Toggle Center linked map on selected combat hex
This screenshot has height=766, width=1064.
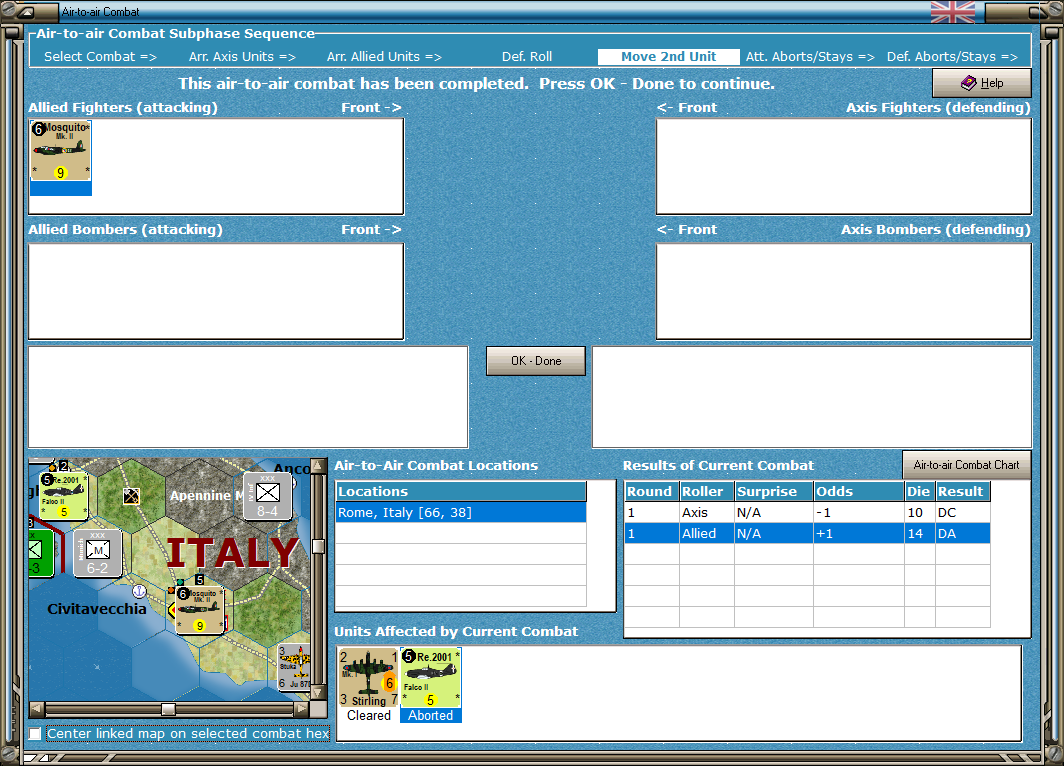pos(35,733)
